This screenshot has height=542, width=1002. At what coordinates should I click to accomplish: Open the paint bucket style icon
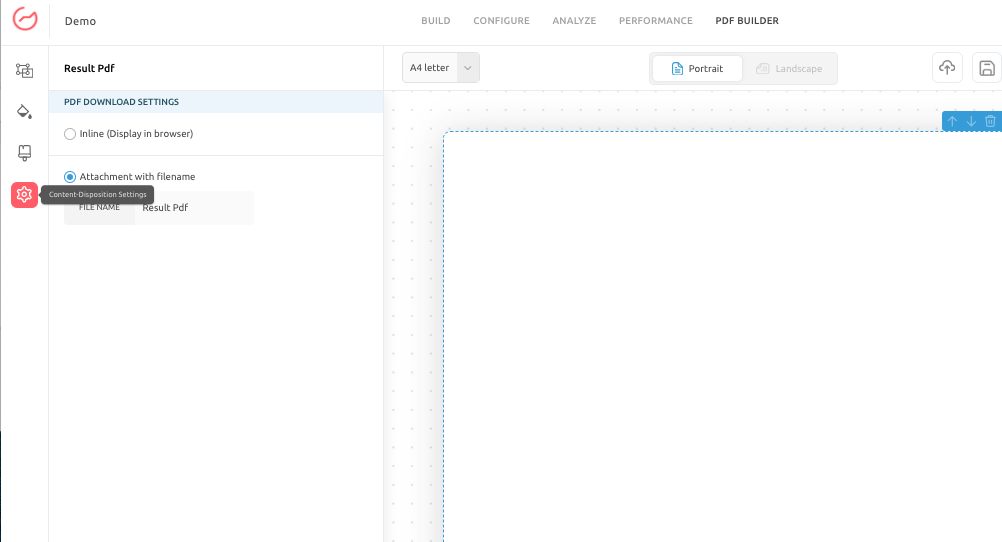click(x=24, y=111)
